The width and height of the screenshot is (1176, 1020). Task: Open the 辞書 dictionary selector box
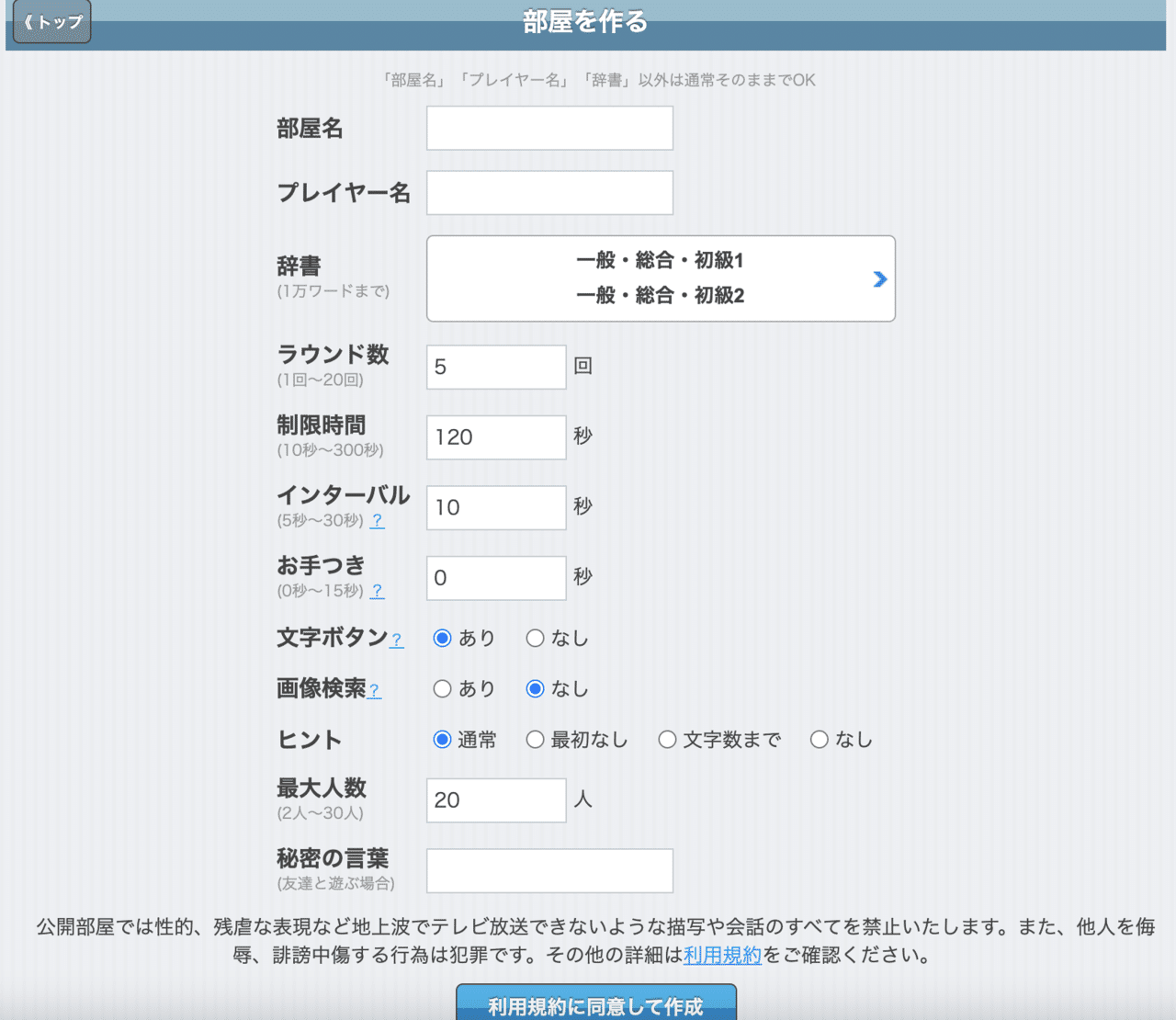(x=661, y=278)
